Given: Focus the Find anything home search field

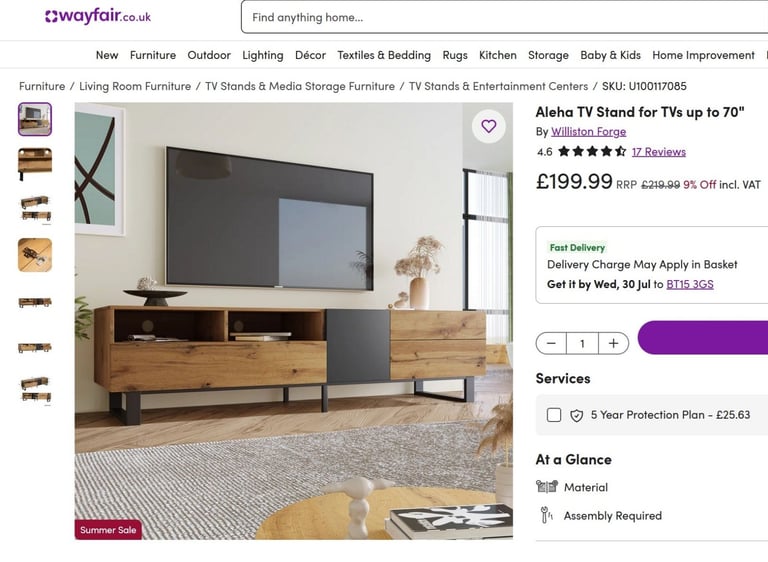Looking at the screenshot, I should (x=504, y=17).
